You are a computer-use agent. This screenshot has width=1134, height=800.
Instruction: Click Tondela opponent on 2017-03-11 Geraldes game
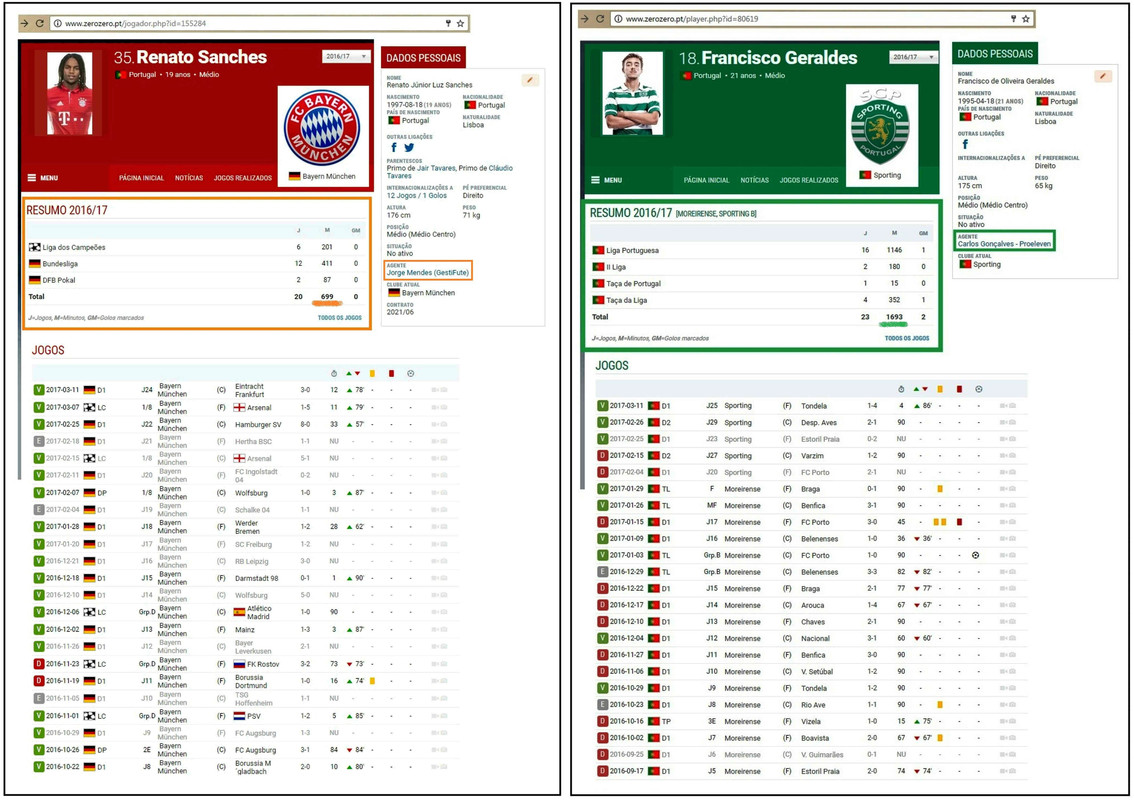(814, 406)
